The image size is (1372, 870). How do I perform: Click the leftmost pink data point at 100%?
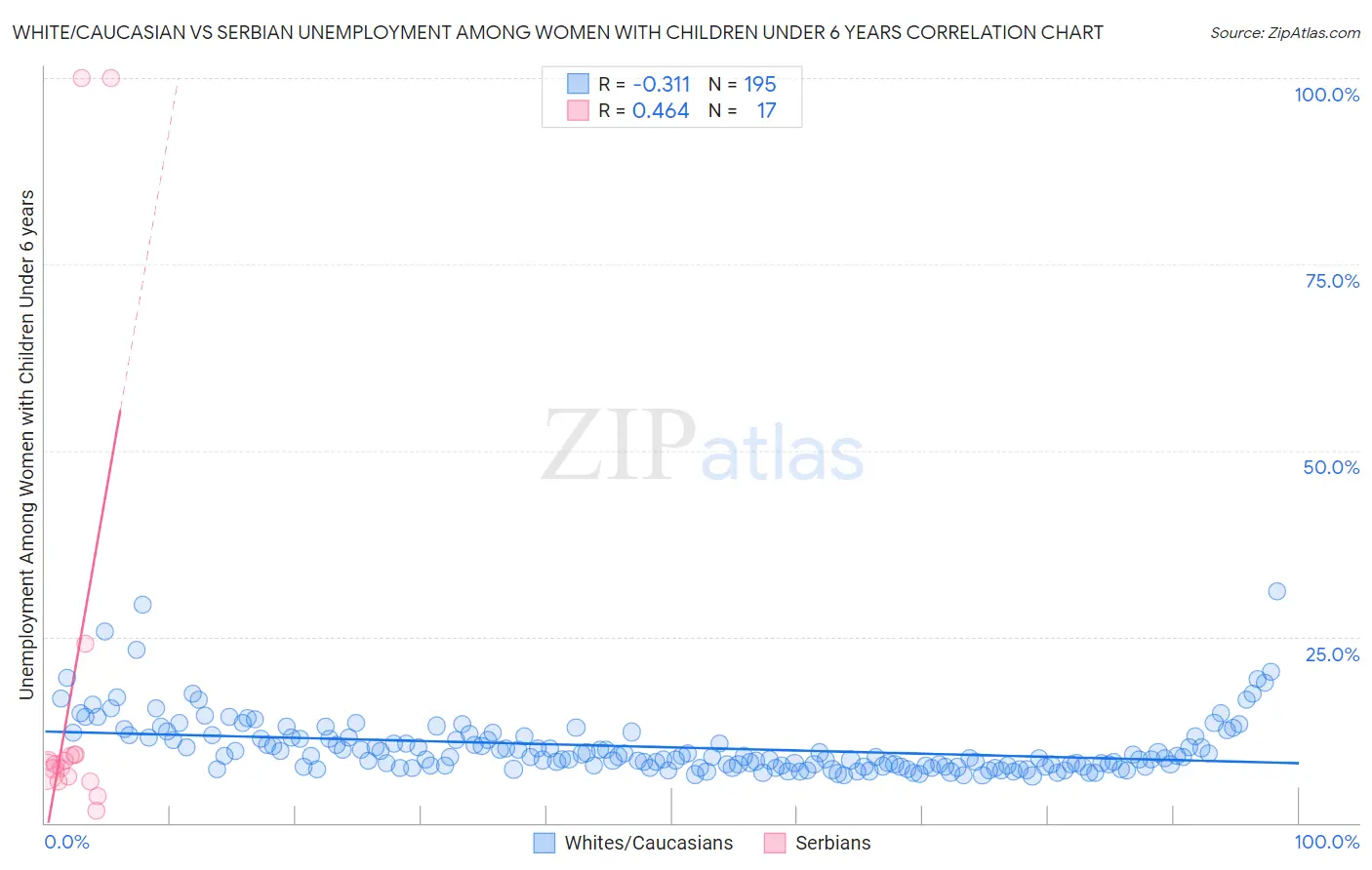point(82,78)
